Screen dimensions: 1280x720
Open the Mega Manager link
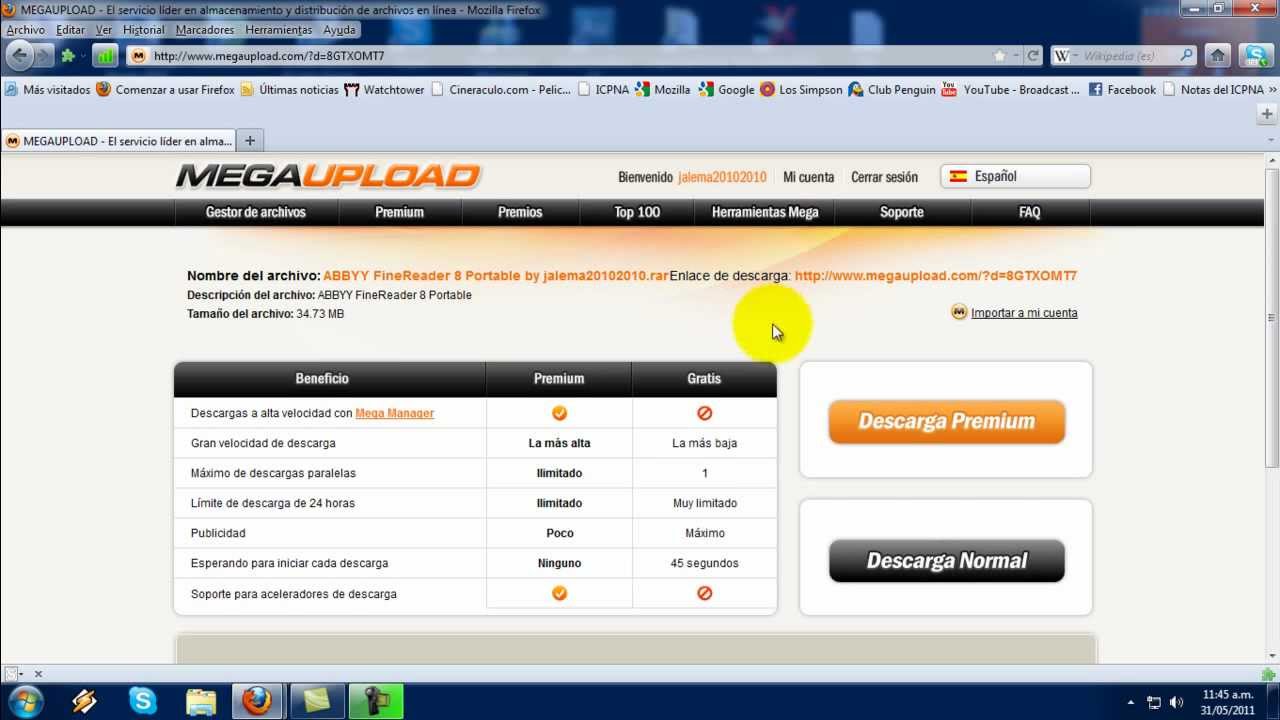point(394,413)
